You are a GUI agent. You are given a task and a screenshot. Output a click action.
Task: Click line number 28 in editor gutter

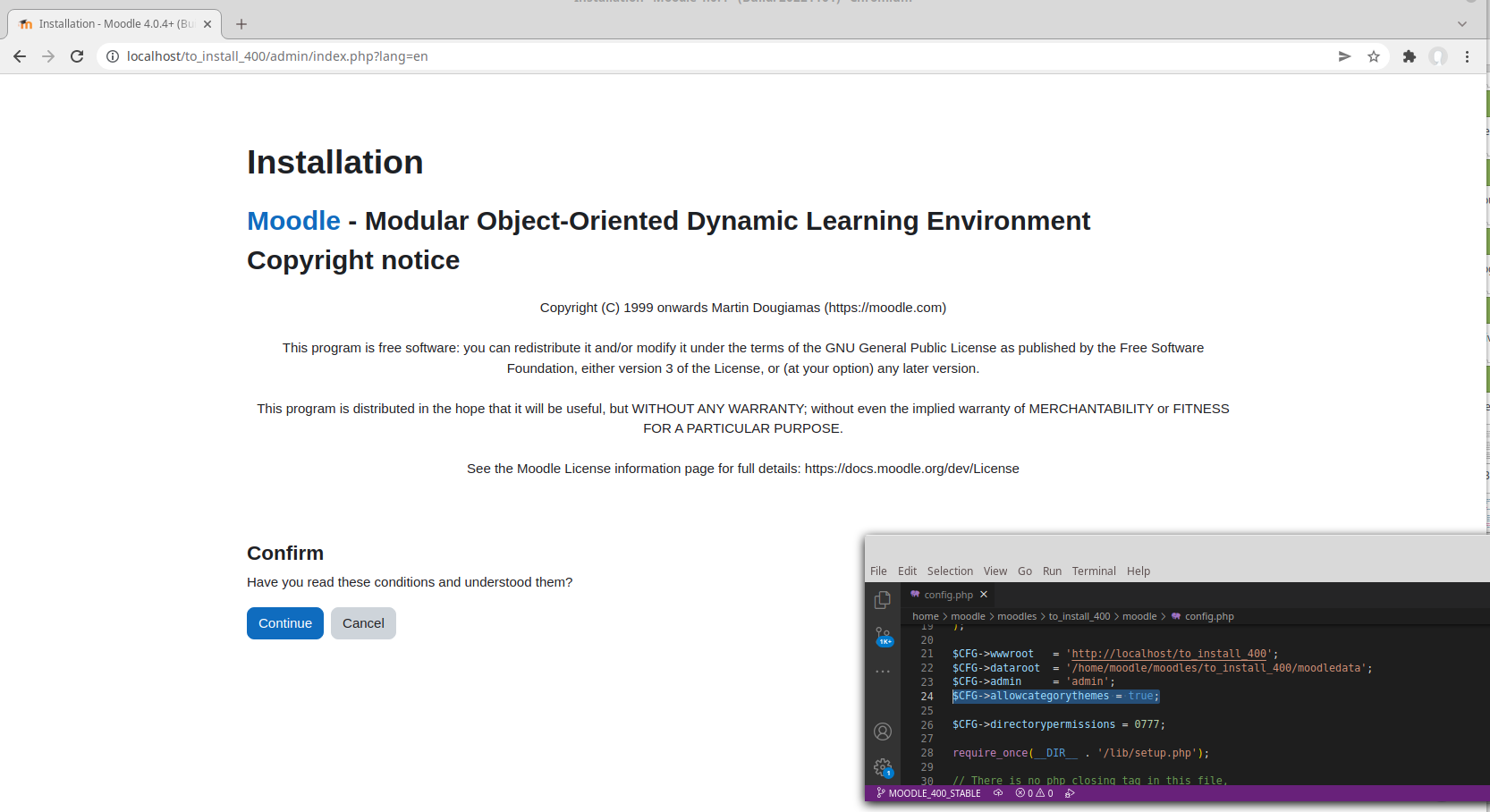coord(927,753)
